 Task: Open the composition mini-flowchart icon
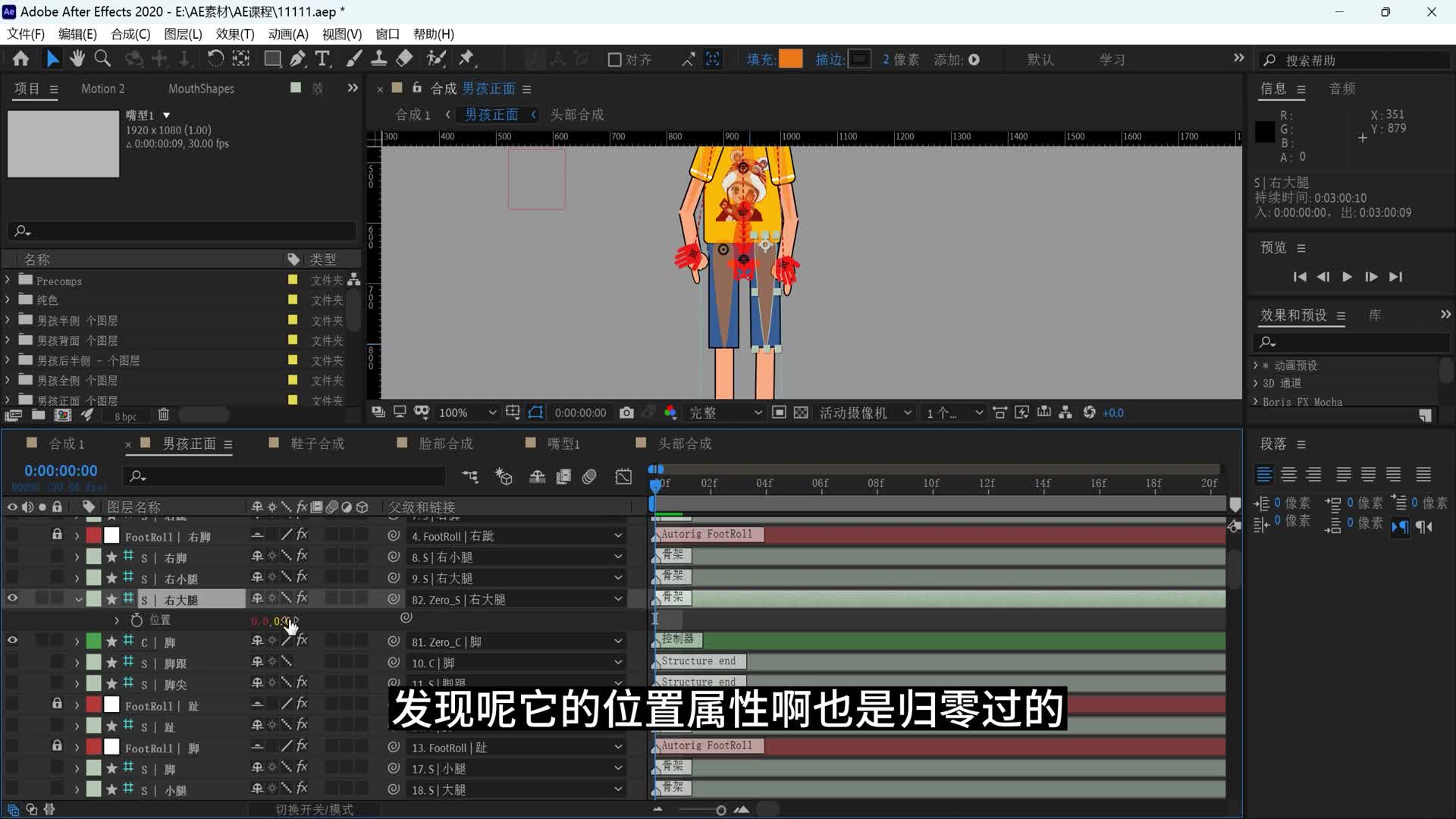click(470, 476)
